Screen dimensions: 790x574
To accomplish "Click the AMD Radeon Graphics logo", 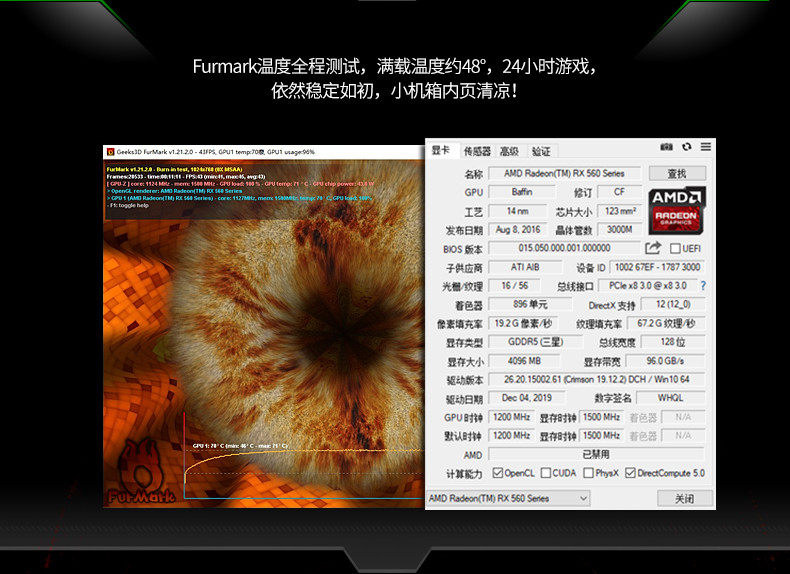I will [x=676, y=211].
